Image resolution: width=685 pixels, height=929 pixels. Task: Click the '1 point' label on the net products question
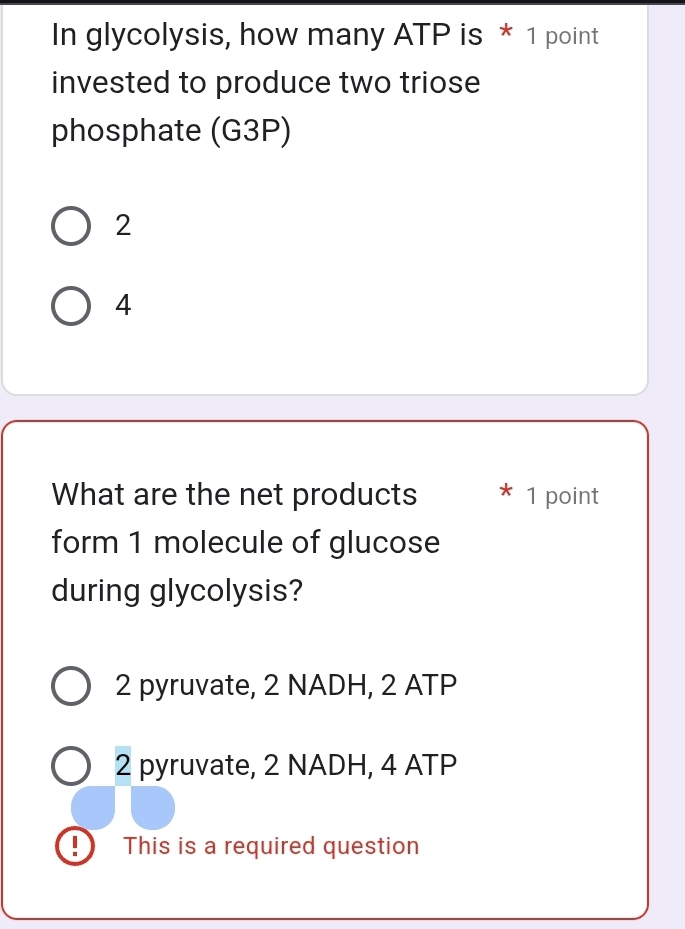click(562, 496)
